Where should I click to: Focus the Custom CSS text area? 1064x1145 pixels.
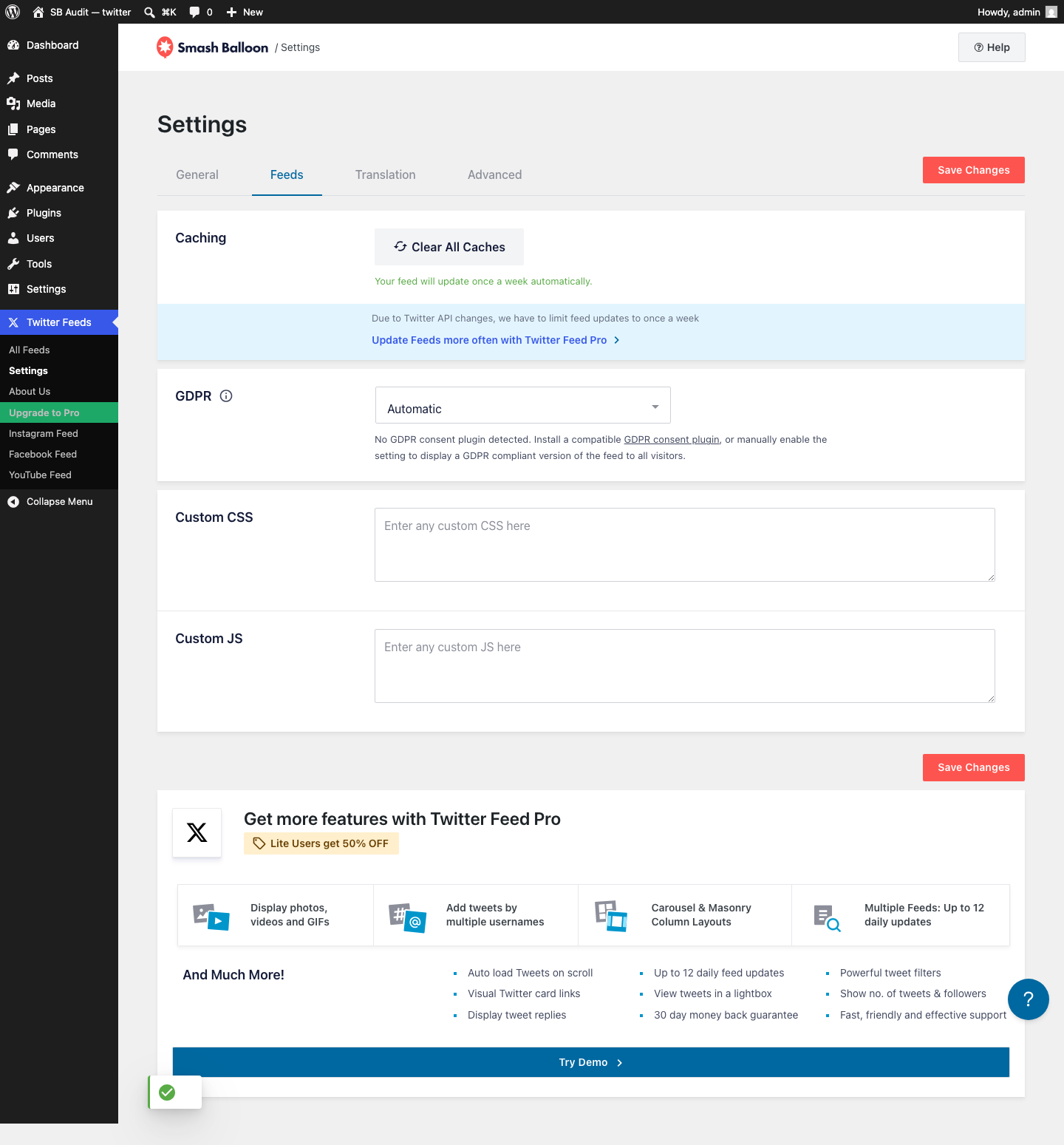tap(685, 545)
